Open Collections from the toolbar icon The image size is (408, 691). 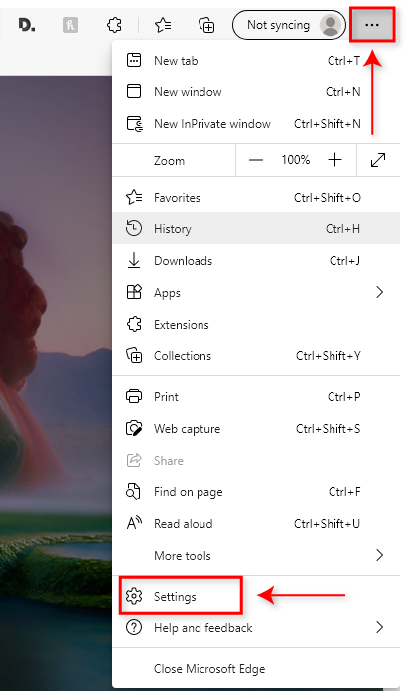tap(206, 25)
